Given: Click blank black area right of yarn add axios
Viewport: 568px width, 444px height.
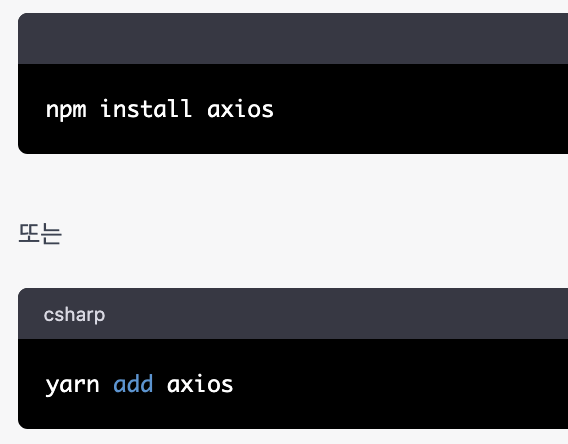Looking at the screenshot, I should [x=400, y=384].
